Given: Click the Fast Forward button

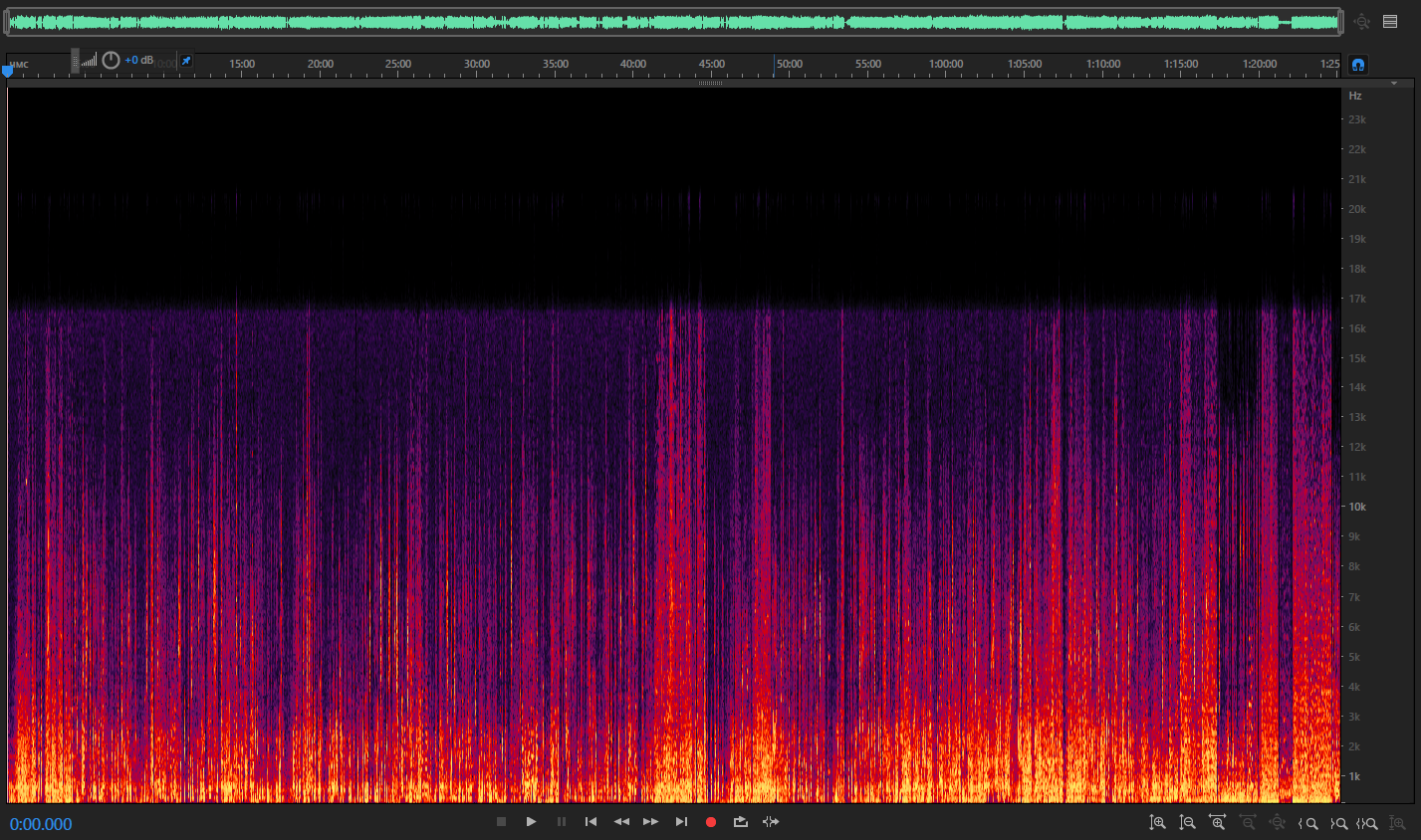Looking at the screenshot, I should click(650, 822).
